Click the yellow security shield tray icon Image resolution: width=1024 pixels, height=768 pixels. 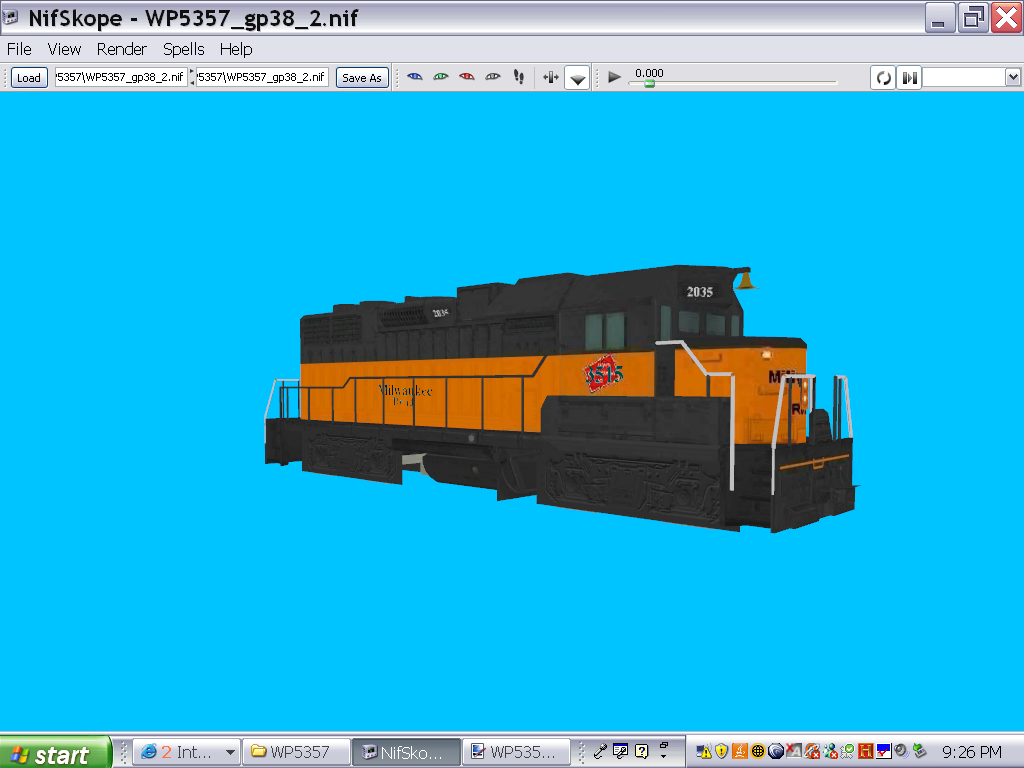[x=721, y=752]
